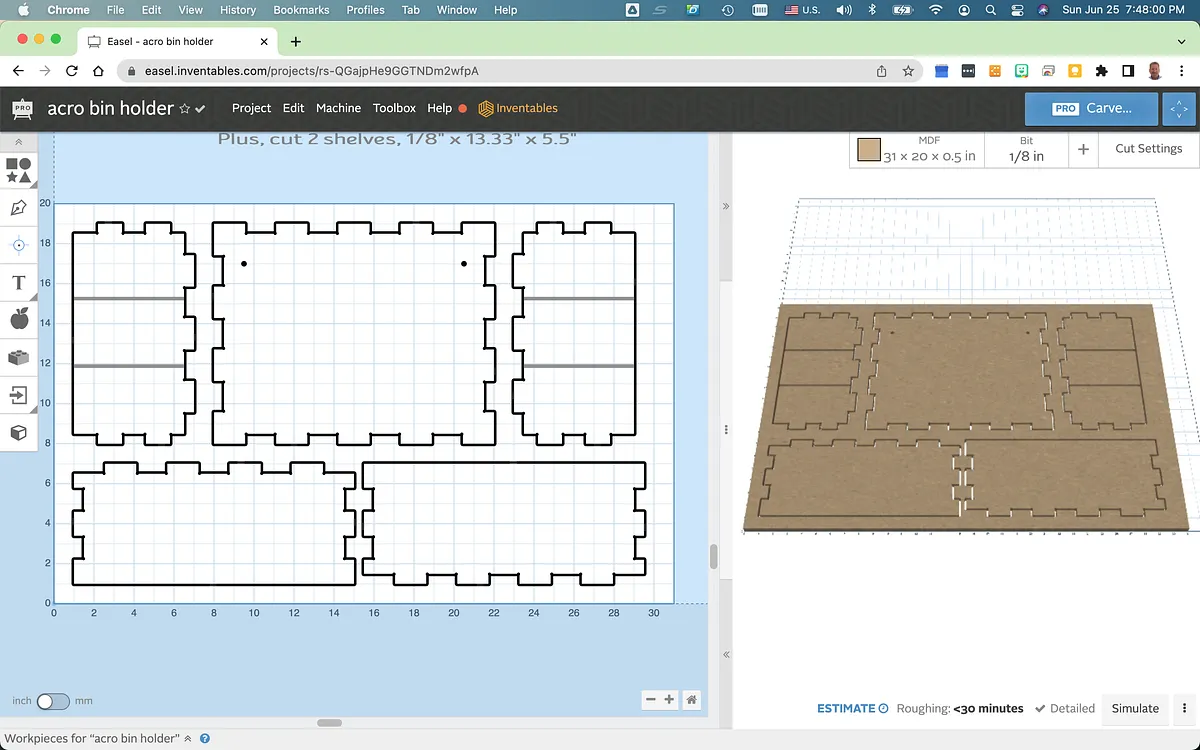Select the Text tool
The width and height of the screenshot is (1200, 750).
tap(18, 283)
